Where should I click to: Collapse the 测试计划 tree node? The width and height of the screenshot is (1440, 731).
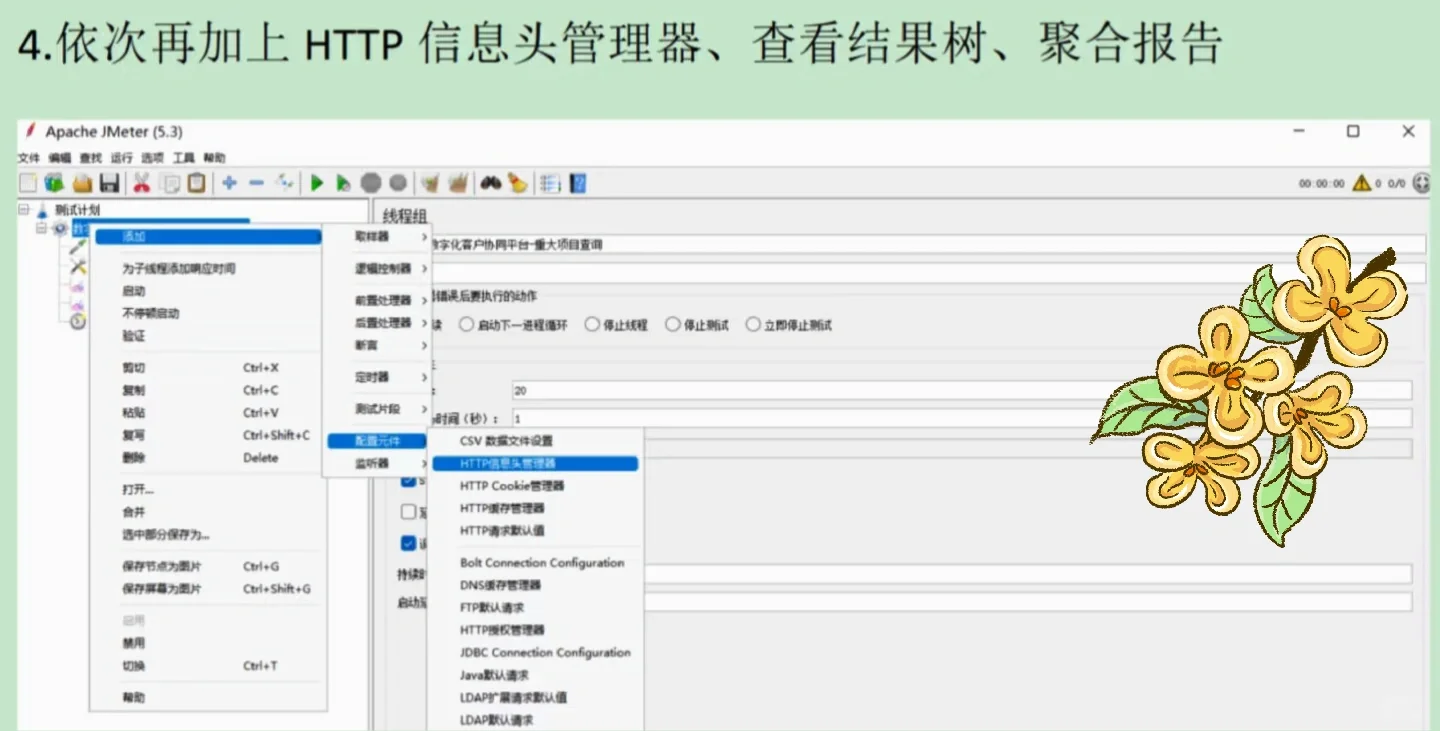[24, 209]
